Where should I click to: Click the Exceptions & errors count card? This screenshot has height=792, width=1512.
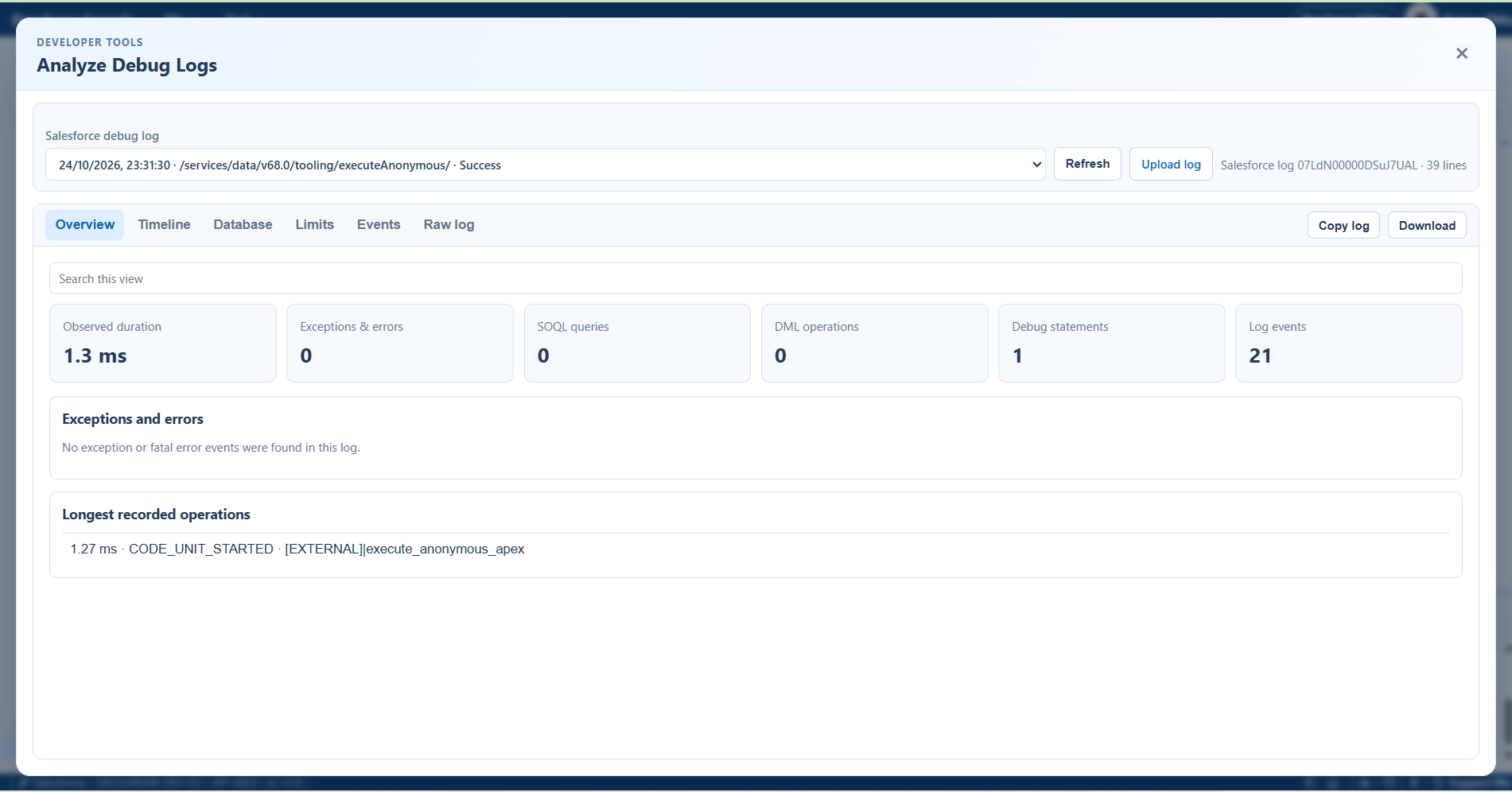pos(400,343)
